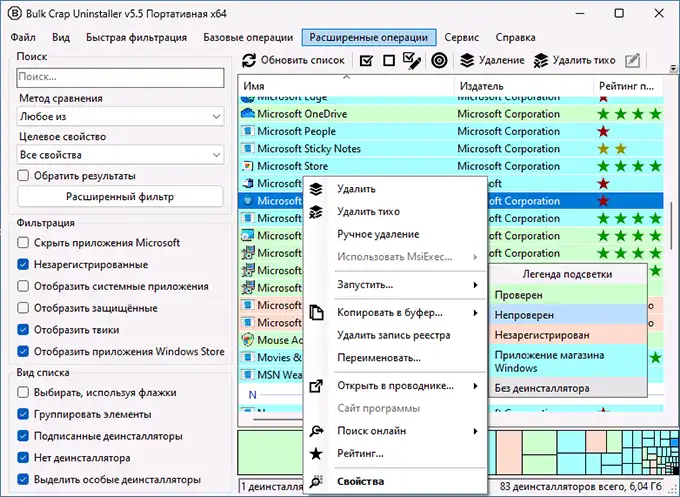The width and height of the screenshot is (680, 497).
Task: Open the Вид menu
Action: [x=61, y=37]
